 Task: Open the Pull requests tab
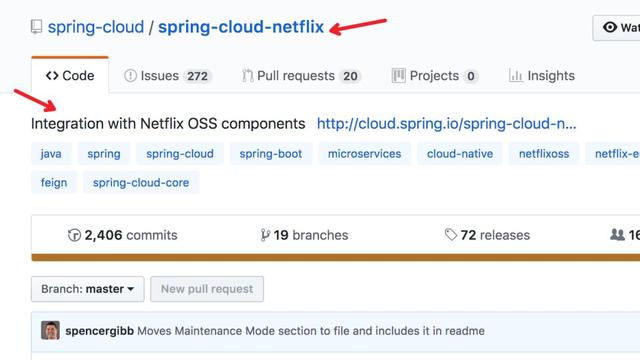(301, 76)
